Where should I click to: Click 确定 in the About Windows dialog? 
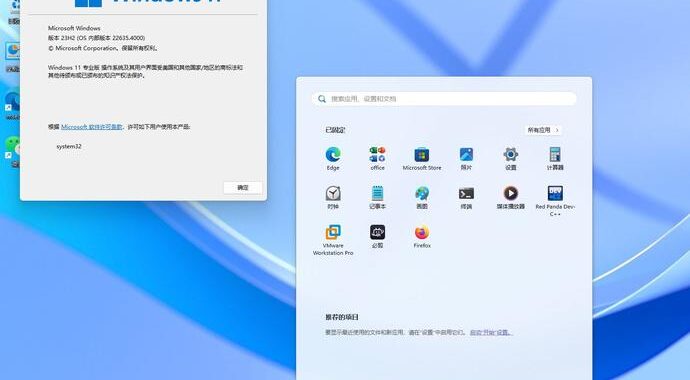[243, 187]
